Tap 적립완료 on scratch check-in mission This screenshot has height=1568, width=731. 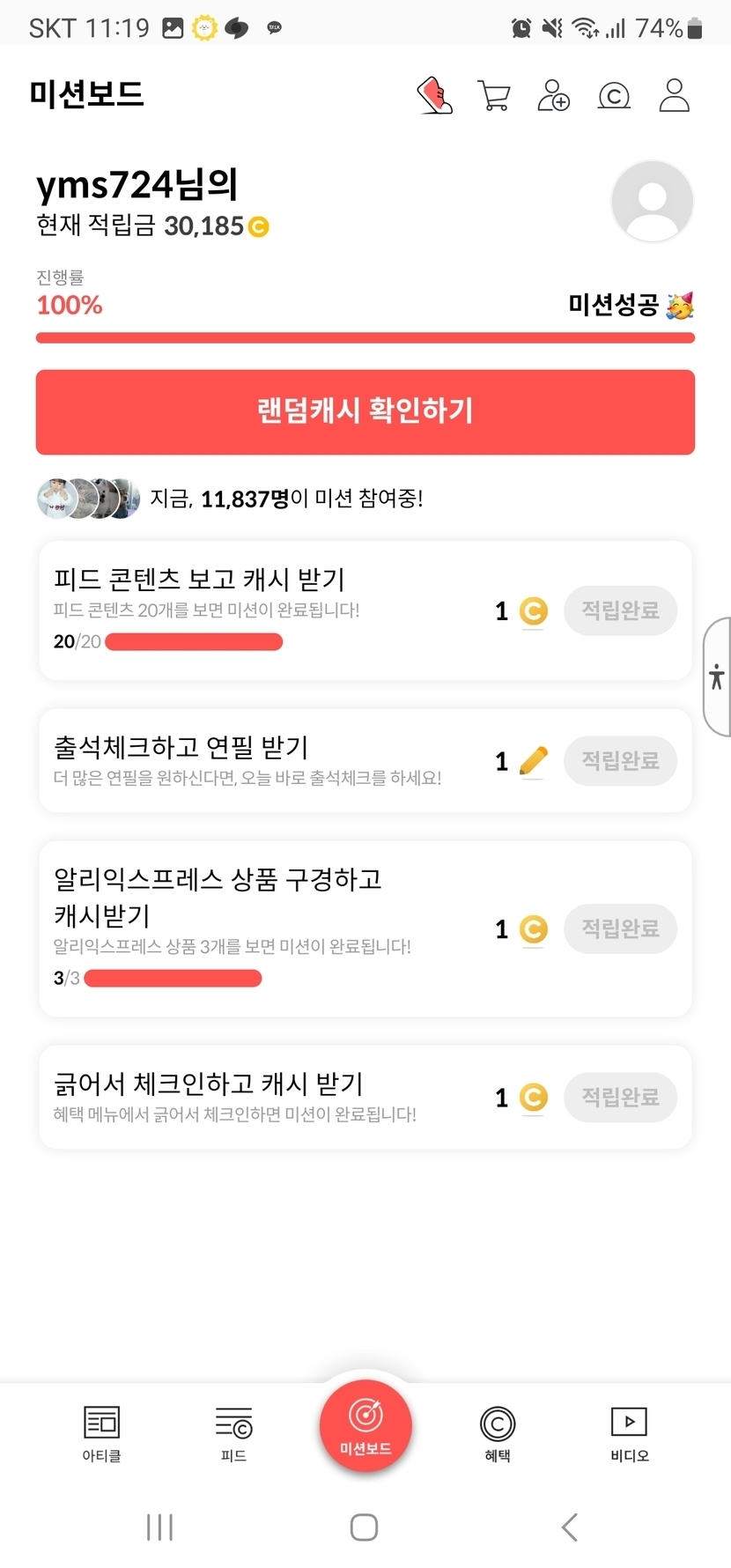pyautogui.click(x=620, y=1097)
